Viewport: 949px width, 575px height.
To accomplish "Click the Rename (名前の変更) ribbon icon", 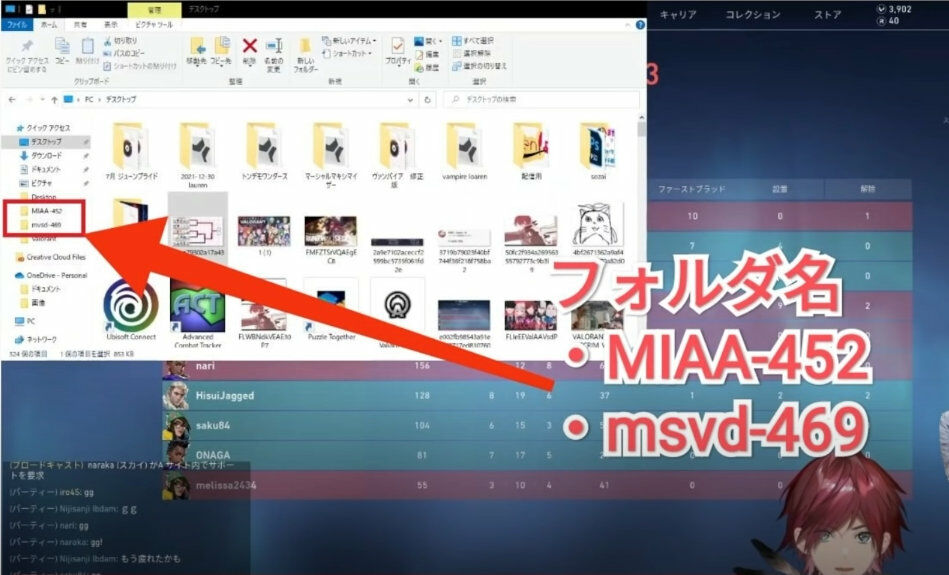I will 272,50.
